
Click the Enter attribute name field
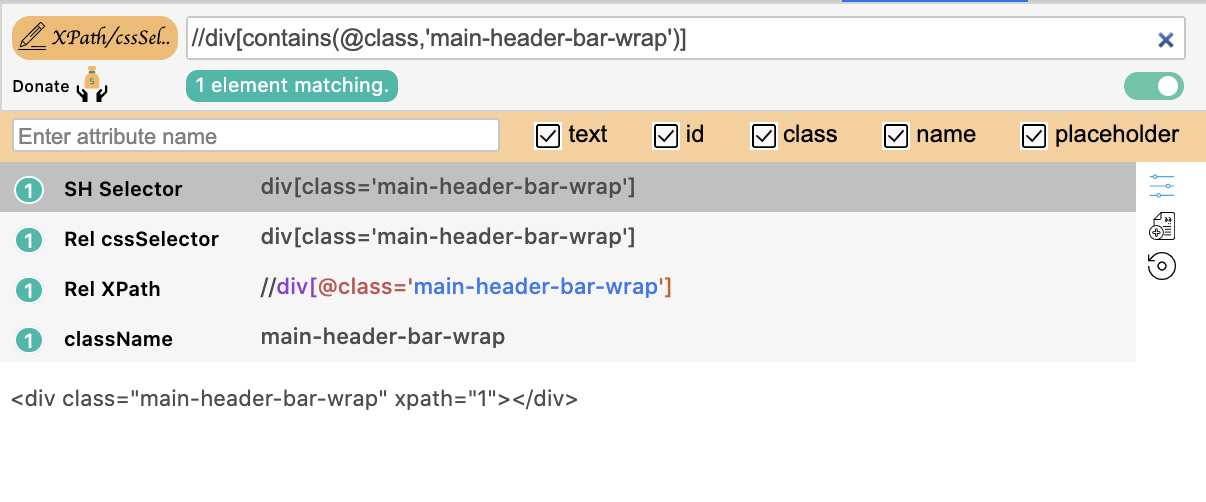pyautogui.click(x=256, y=136)
